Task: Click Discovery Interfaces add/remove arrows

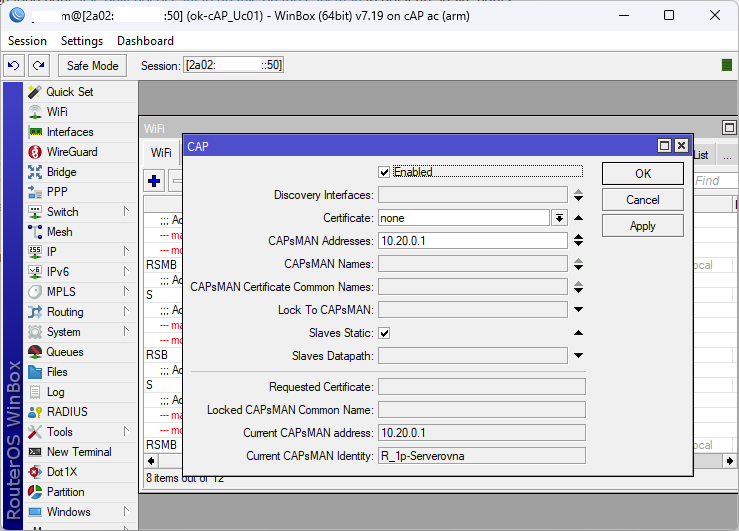Action: (578, 195)
